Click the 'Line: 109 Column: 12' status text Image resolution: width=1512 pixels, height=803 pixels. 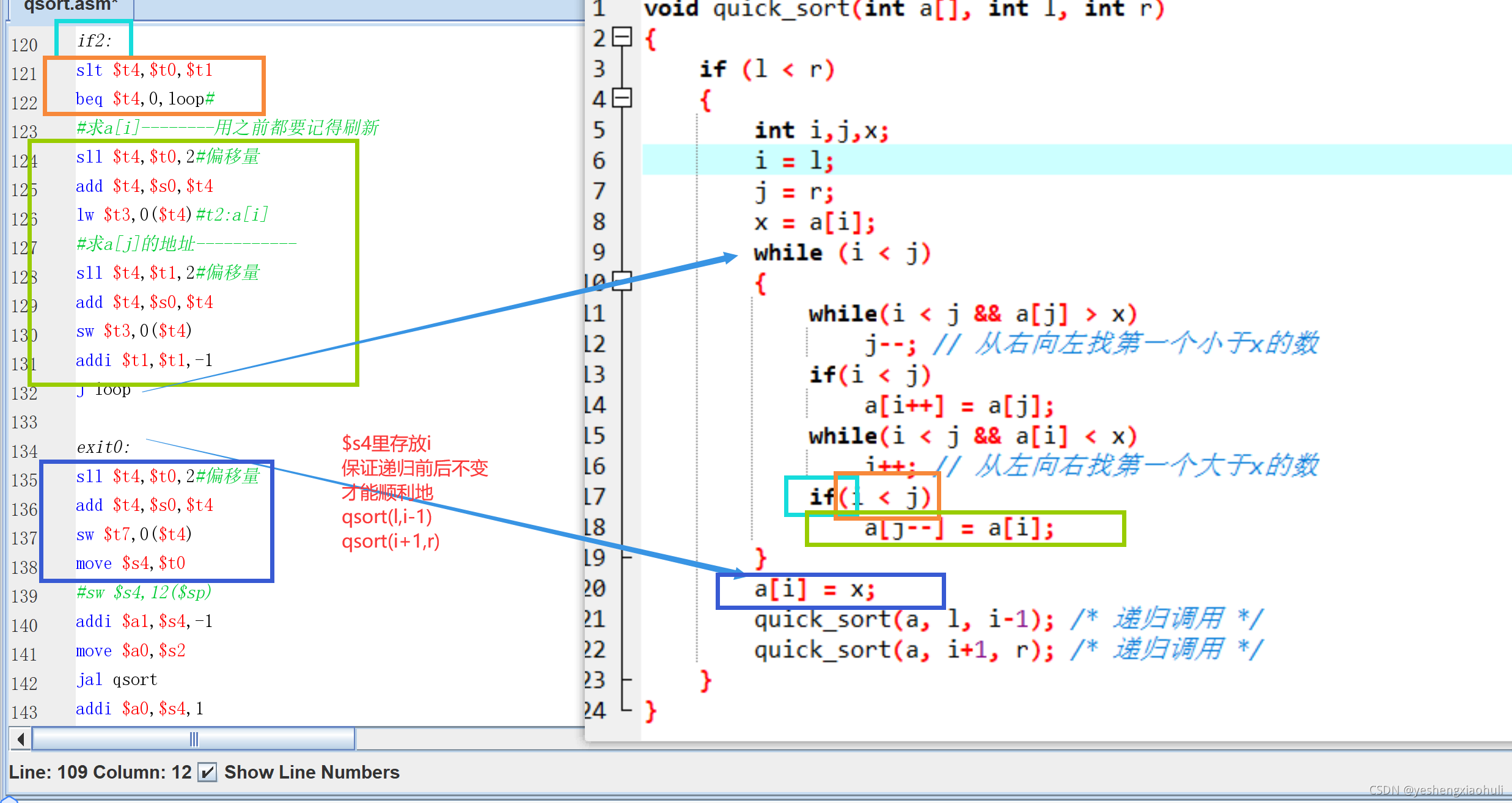(x=100, y=772)
